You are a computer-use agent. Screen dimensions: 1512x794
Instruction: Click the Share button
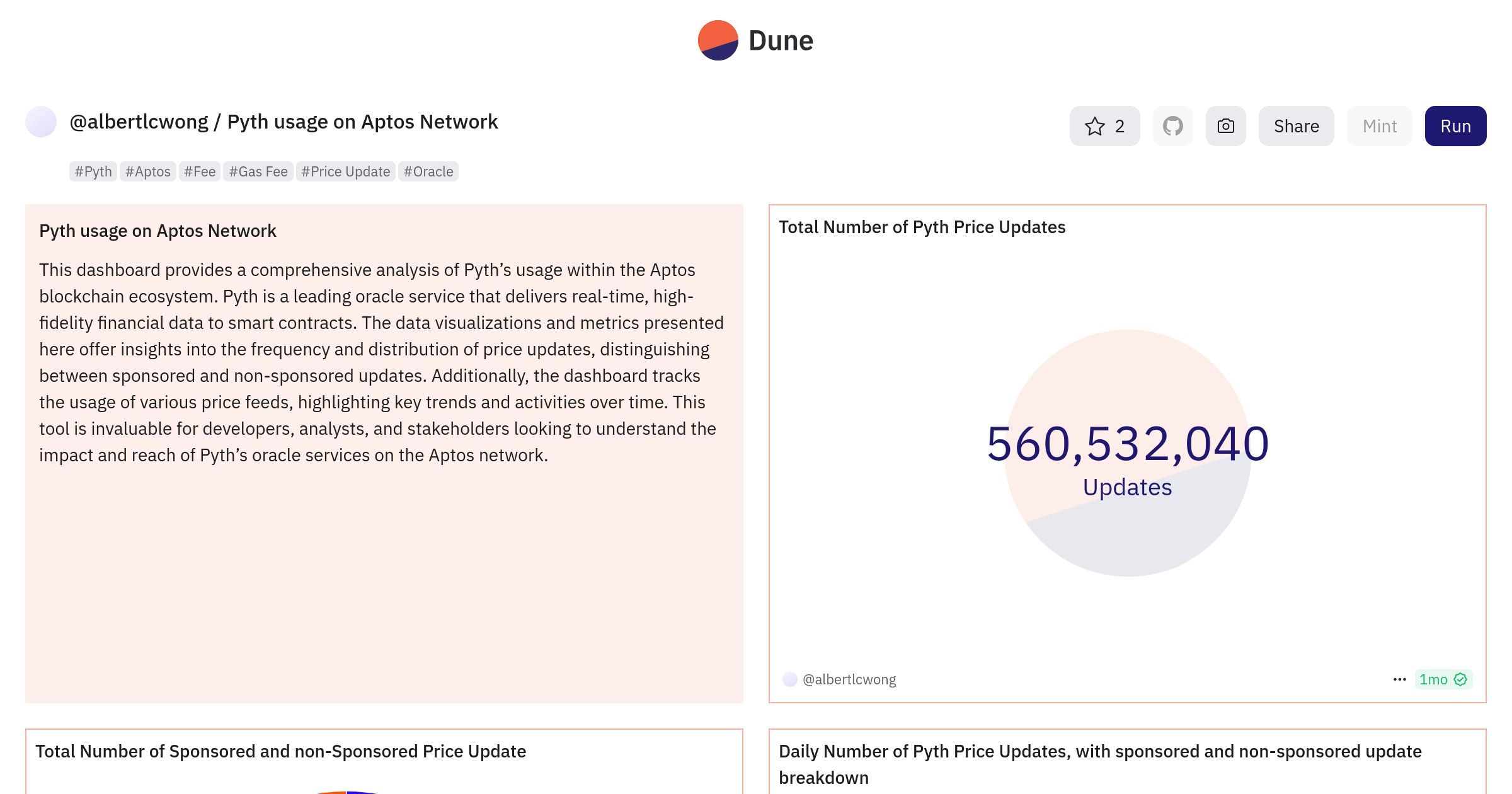pyautogui.click(x=1296, y=126)
